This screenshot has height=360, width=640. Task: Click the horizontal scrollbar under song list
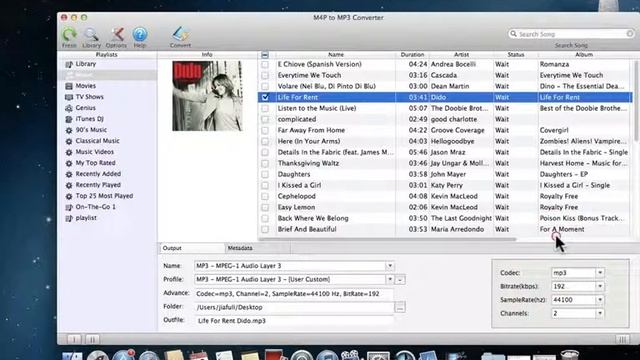(x=388, y=239)
